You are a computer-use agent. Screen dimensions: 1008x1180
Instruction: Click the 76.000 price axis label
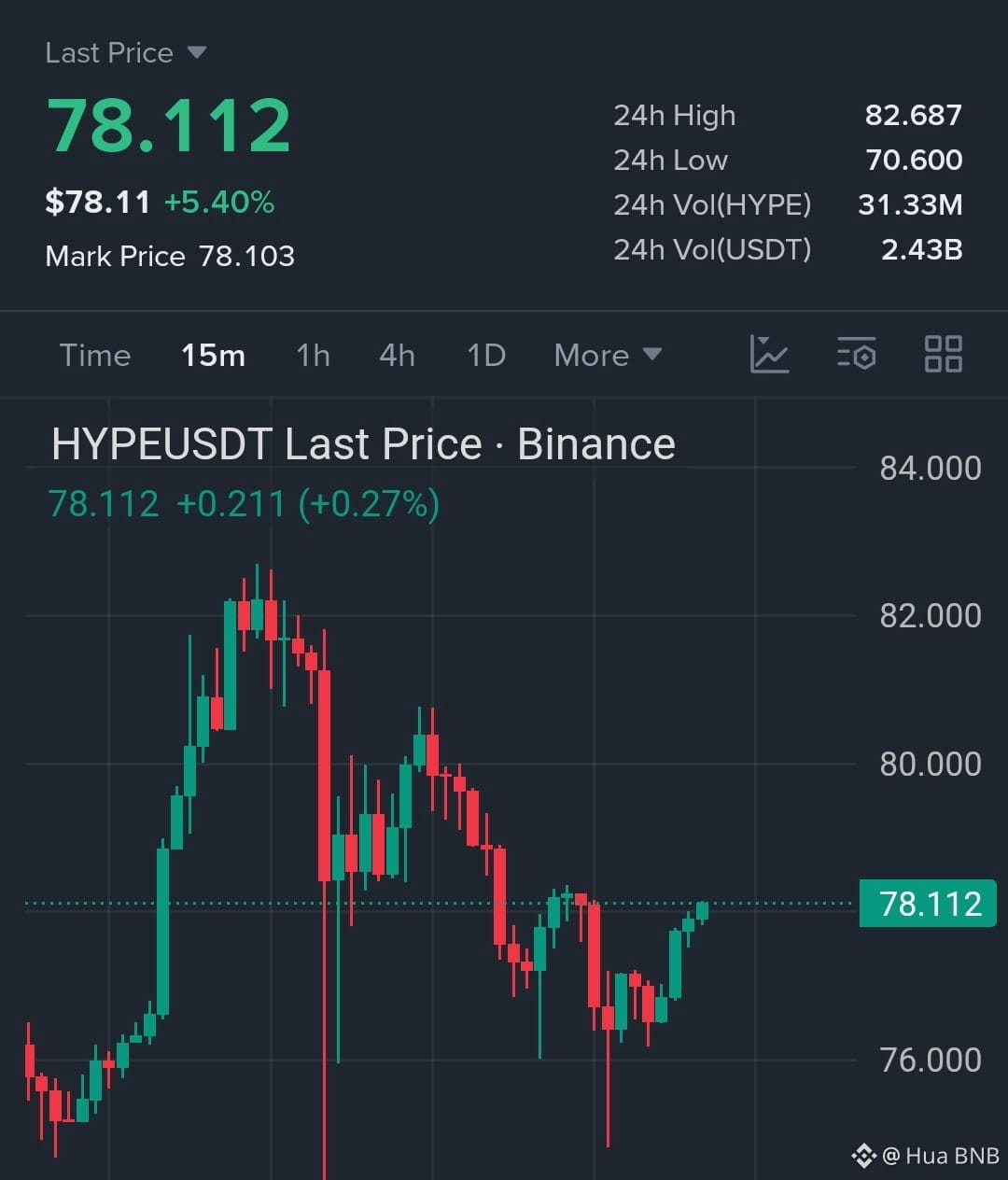pyautogui.click(x=931, y=1060)
